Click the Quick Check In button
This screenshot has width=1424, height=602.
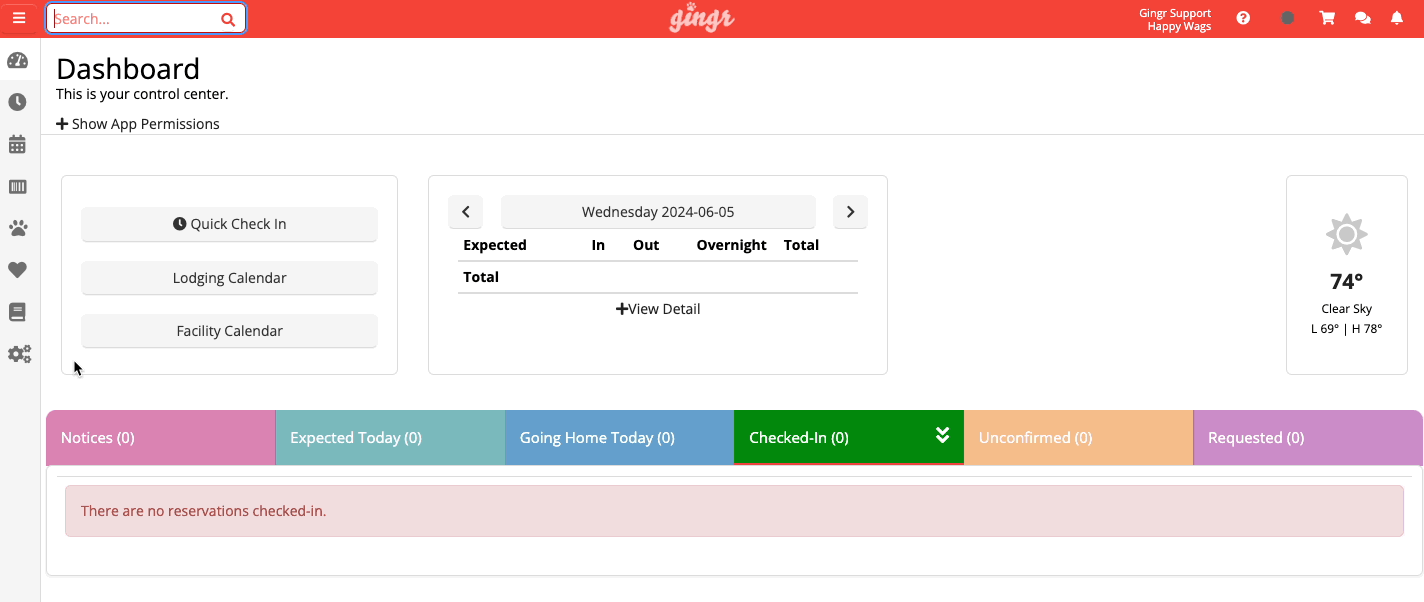point(229,224)
